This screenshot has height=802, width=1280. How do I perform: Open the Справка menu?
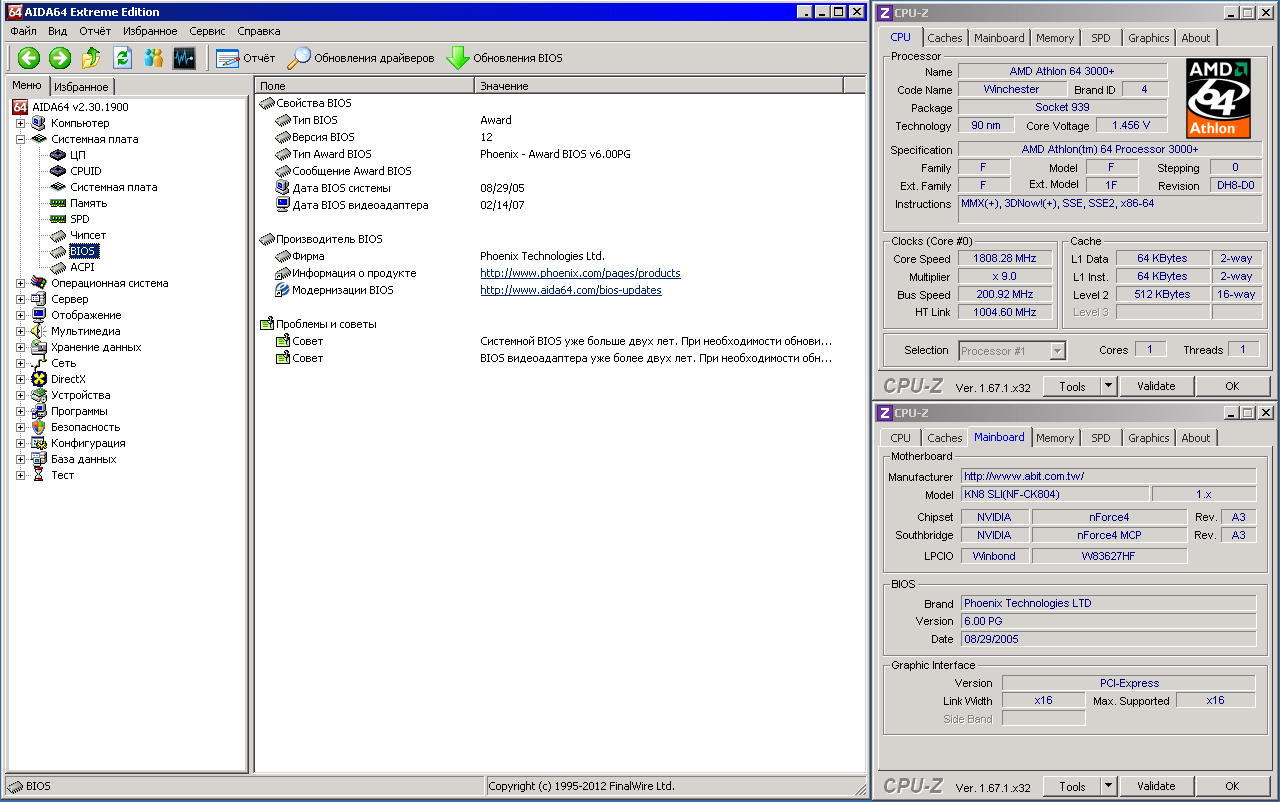[259, 31]
